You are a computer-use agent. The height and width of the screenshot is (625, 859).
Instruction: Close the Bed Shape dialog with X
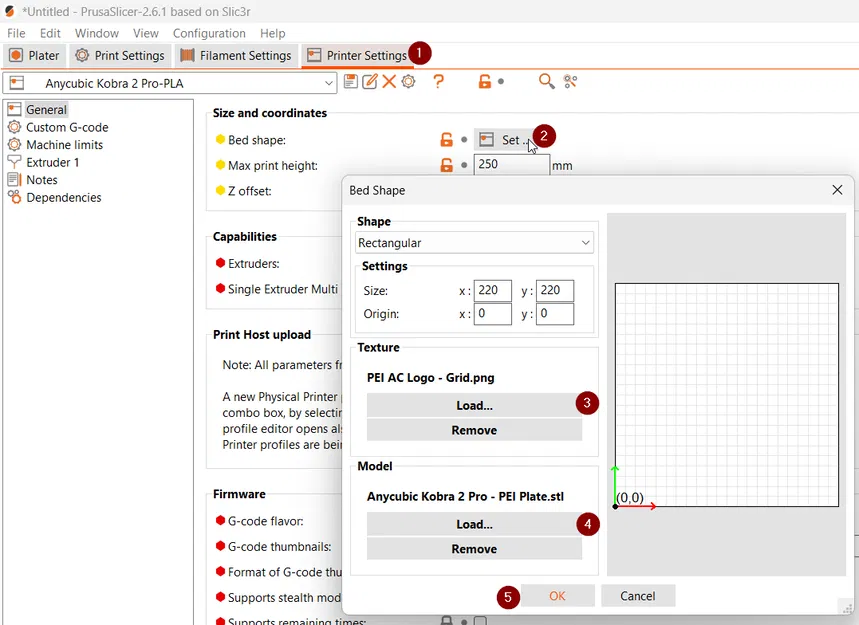837,190
